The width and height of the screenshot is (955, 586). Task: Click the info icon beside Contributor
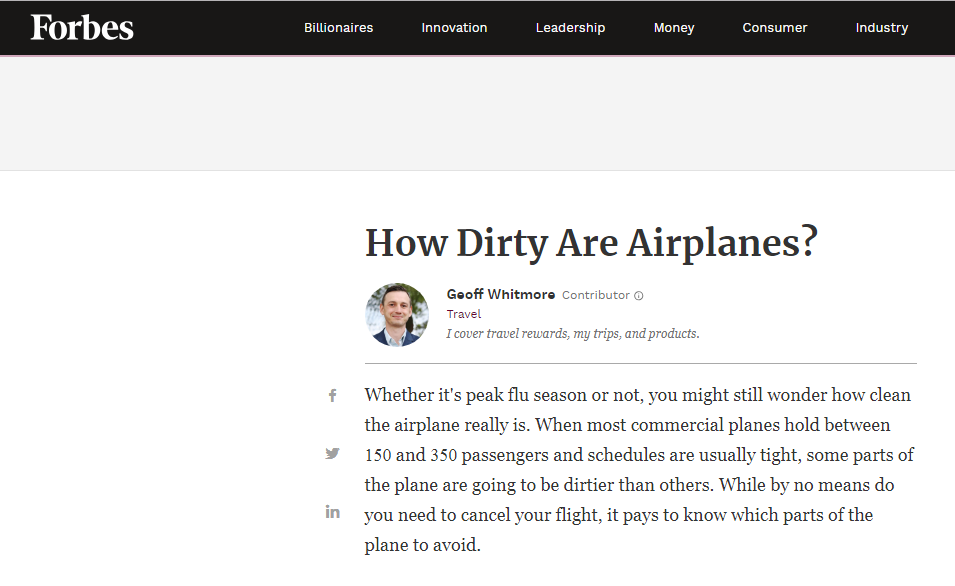point(639,296)
